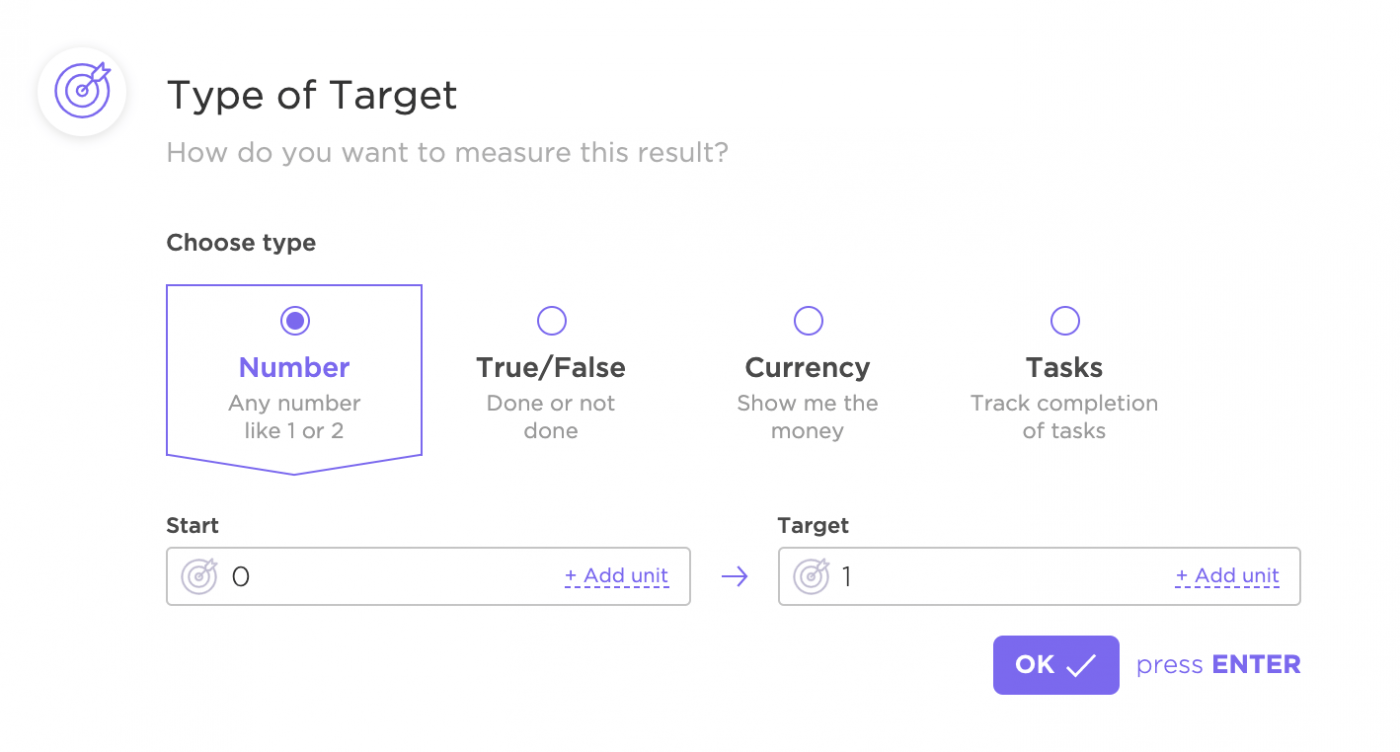Image resolution: width=1400 pixels, height=752 pixels.
Task: Choose the Tasks type label
Action: (1064, 368)
